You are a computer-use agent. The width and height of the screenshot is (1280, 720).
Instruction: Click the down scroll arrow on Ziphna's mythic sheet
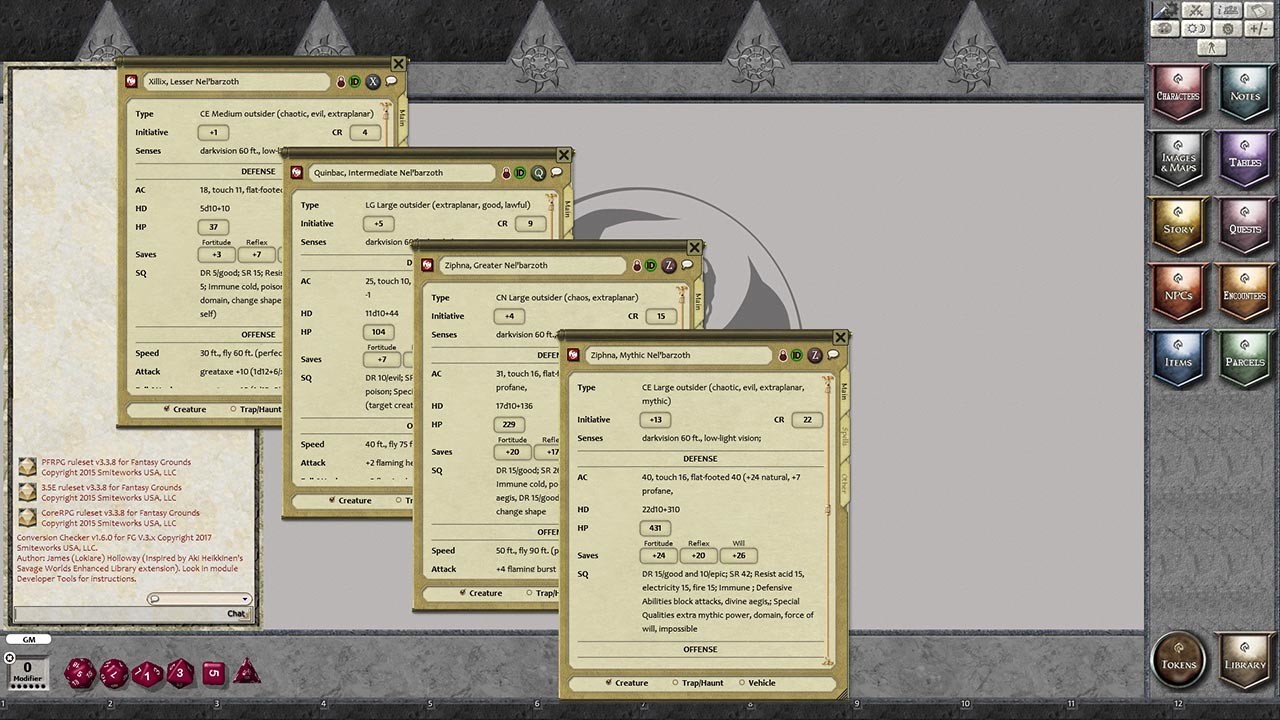tap(828, 661)
